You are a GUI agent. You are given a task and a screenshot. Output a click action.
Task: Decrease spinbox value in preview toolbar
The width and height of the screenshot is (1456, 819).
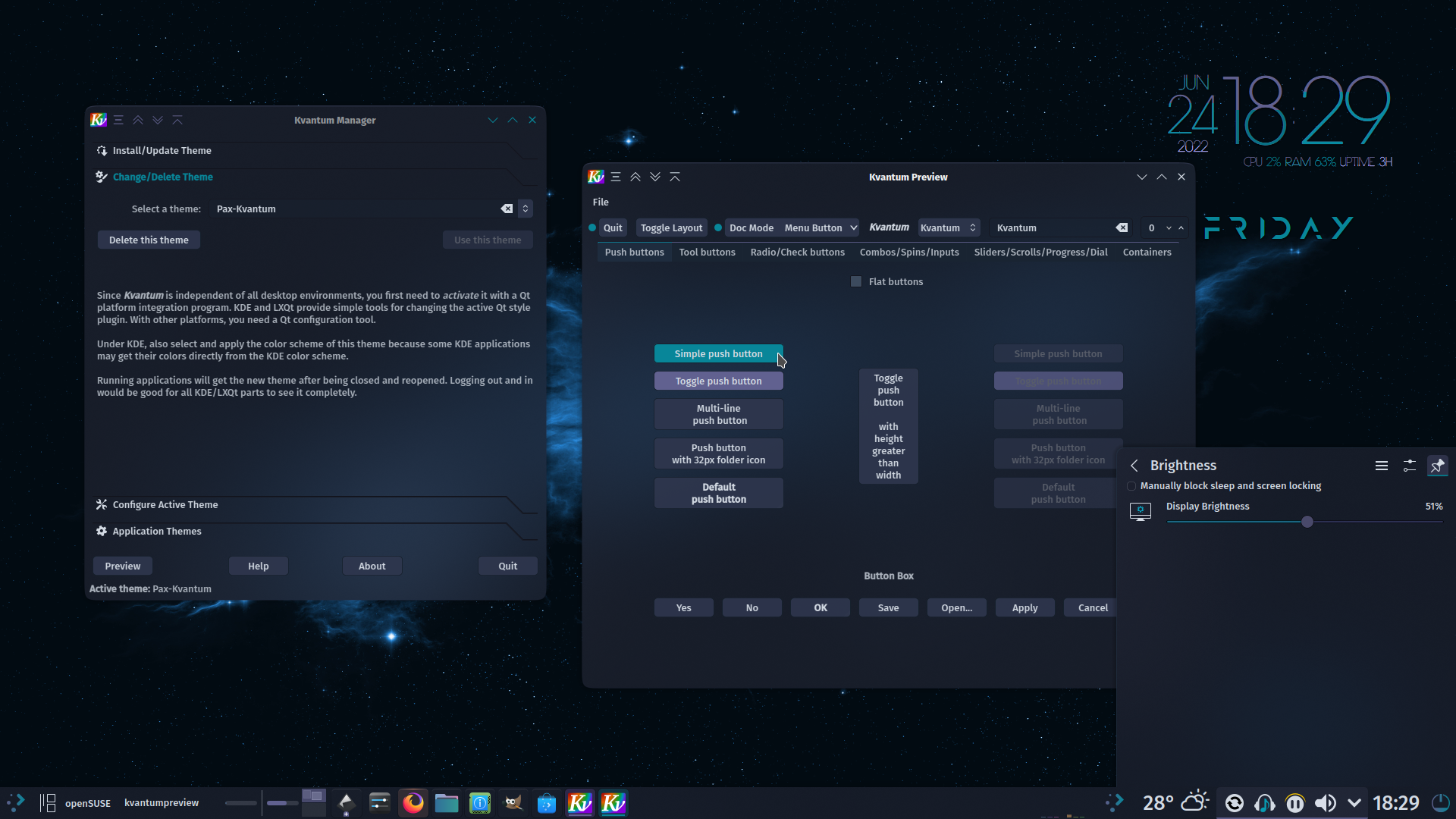(1169, 227)
